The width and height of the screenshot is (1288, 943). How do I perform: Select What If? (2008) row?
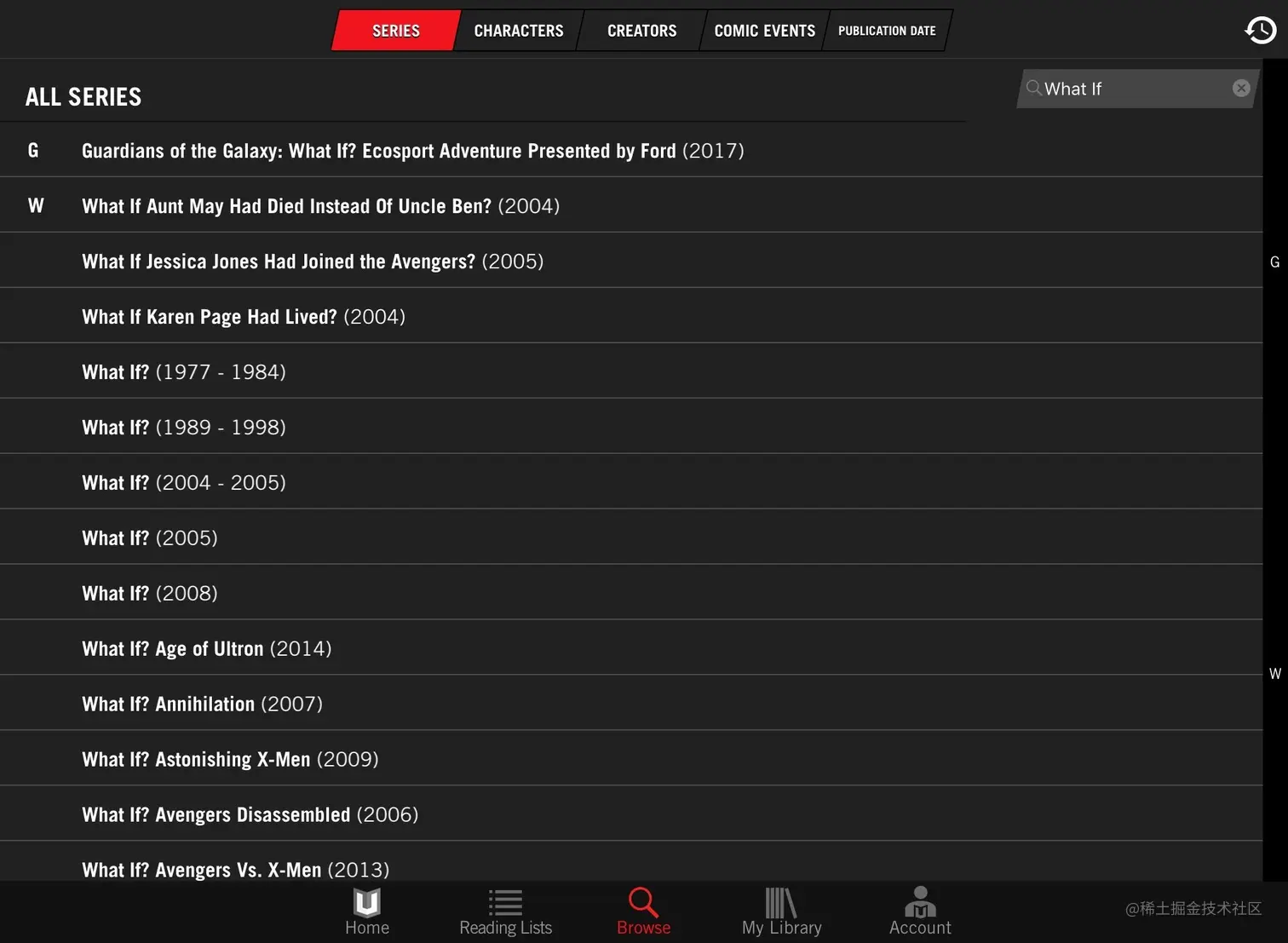tap(631, 593)
